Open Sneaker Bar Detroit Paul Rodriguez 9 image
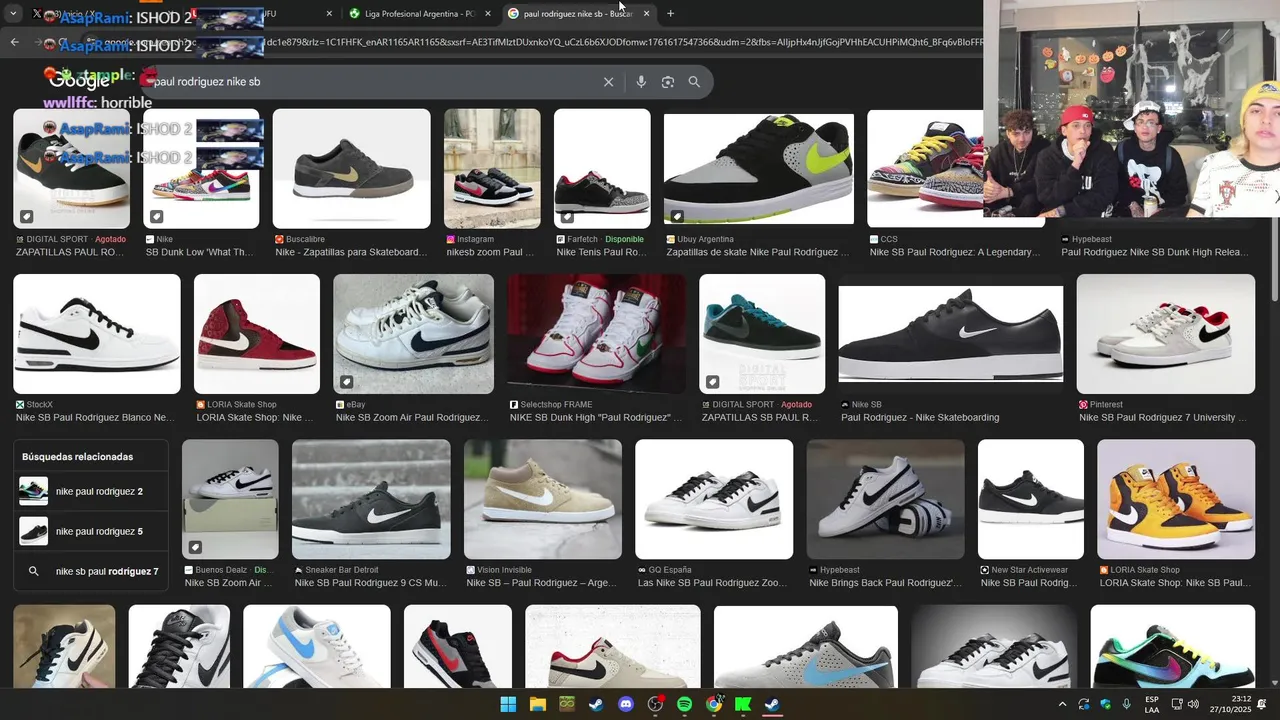Screen dimensions: 1280x720 point(371,499)
